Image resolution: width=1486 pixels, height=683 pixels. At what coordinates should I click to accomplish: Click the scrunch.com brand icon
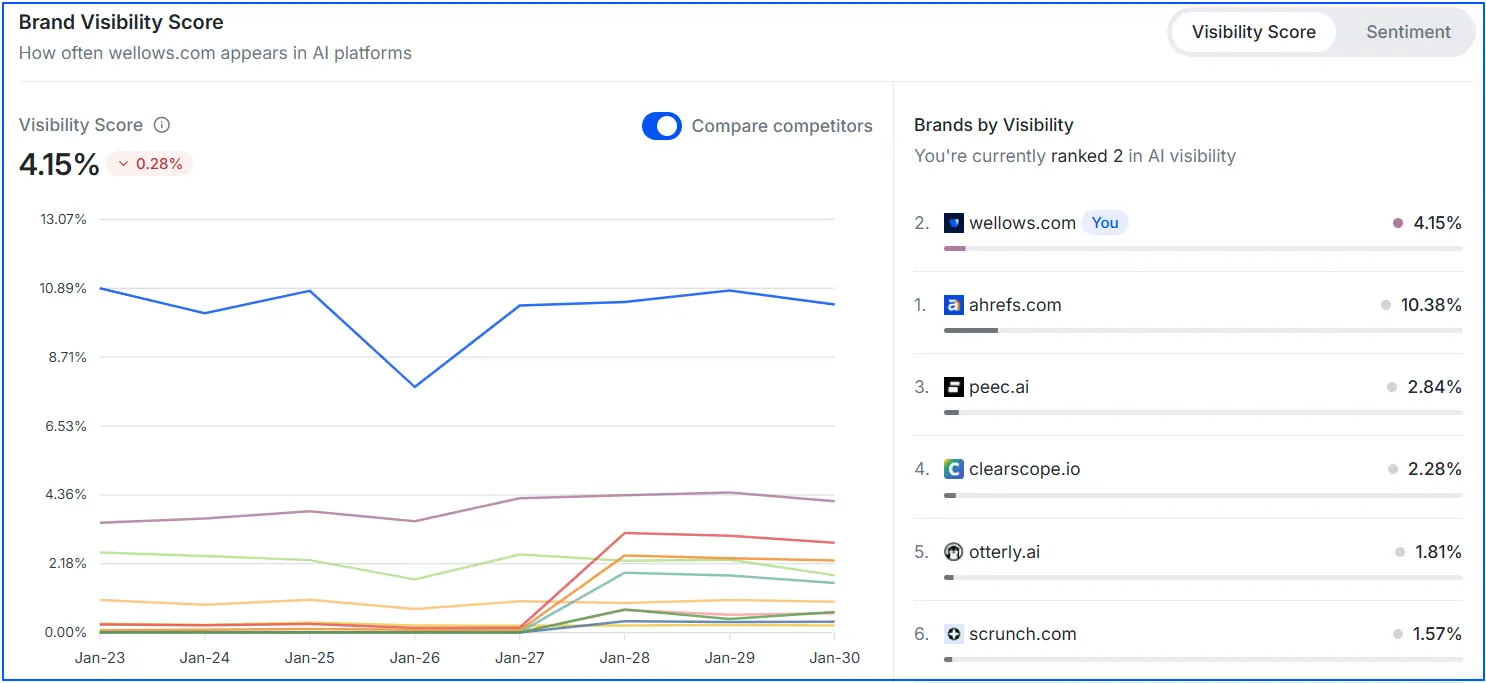pyautogui.click(x=953, y=633)
